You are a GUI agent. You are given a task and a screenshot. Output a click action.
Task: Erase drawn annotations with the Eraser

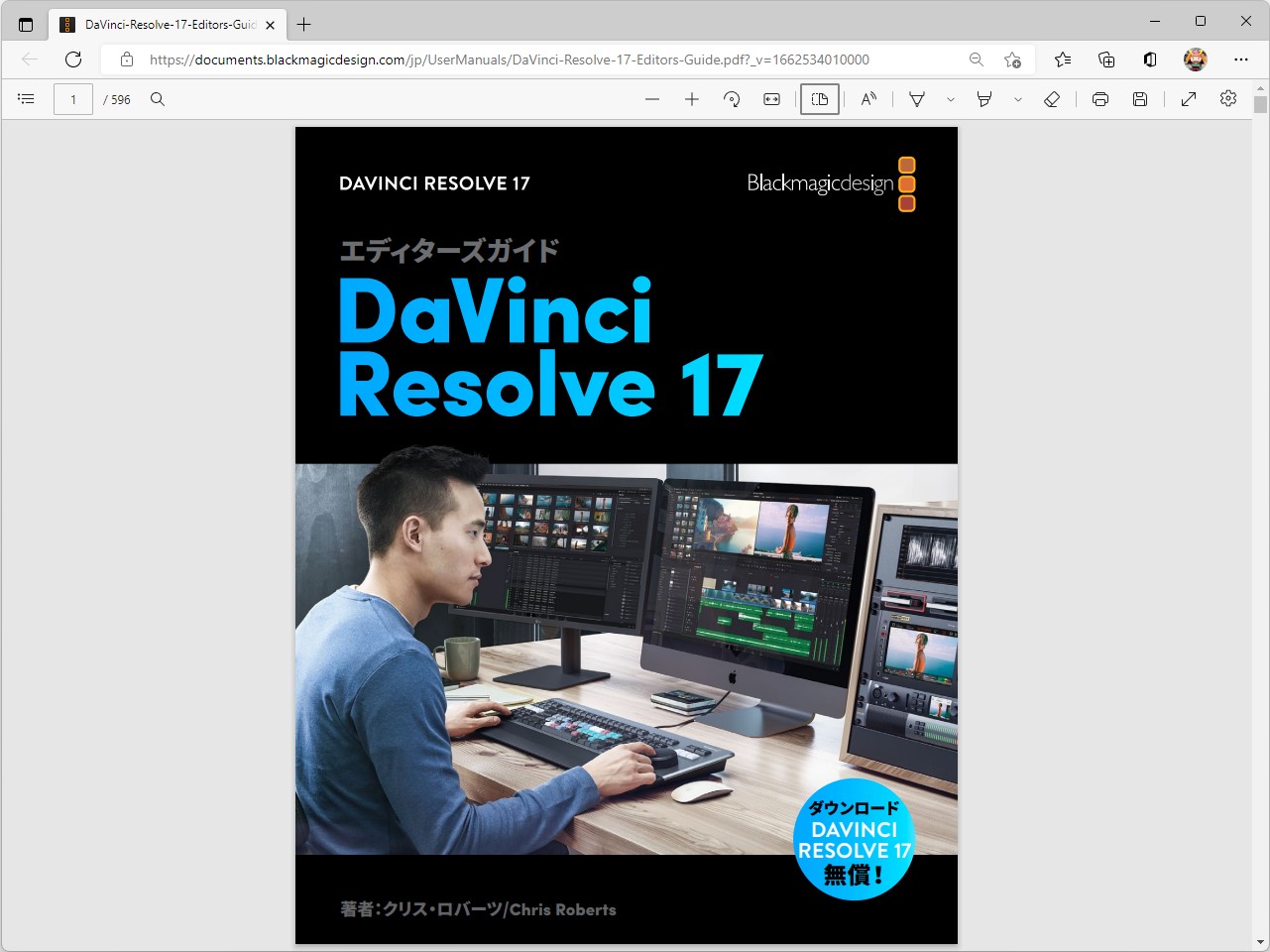1052,98
